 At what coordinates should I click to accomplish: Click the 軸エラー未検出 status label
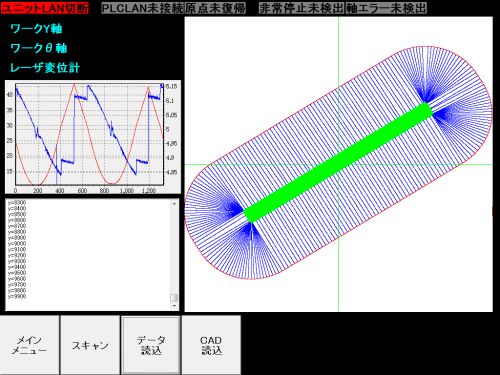386,8
